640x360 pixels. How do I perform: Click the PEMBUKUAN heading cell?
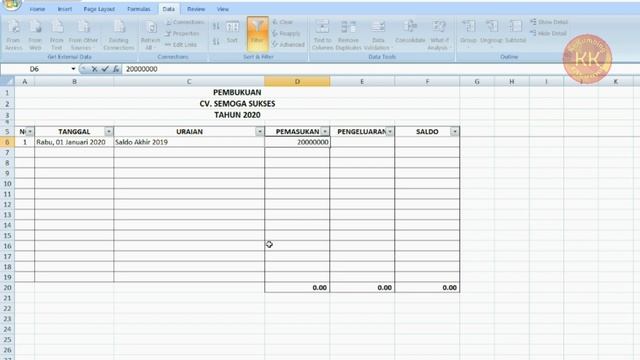tap(237, 93)
